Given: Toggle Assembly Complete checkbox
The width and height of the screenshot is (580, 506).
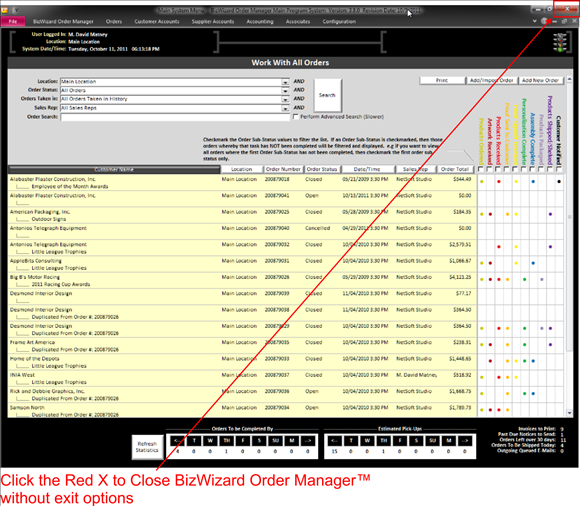Looking at the screenshot, I should [532, 169].
